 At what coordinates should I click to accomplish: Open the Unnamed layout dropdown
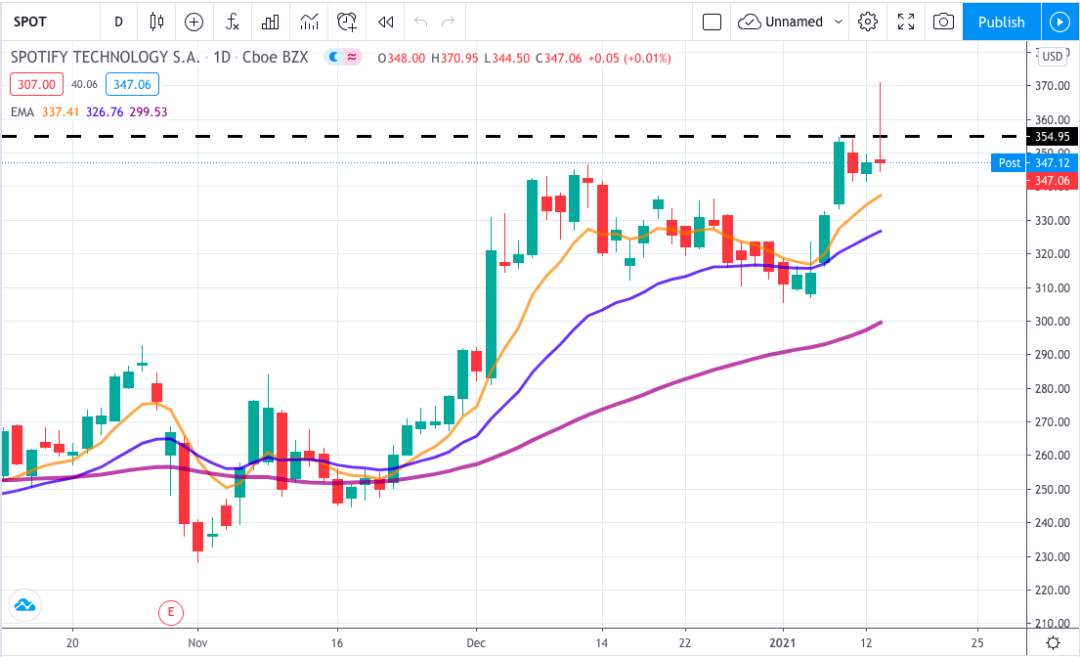(x=839, y=21)
